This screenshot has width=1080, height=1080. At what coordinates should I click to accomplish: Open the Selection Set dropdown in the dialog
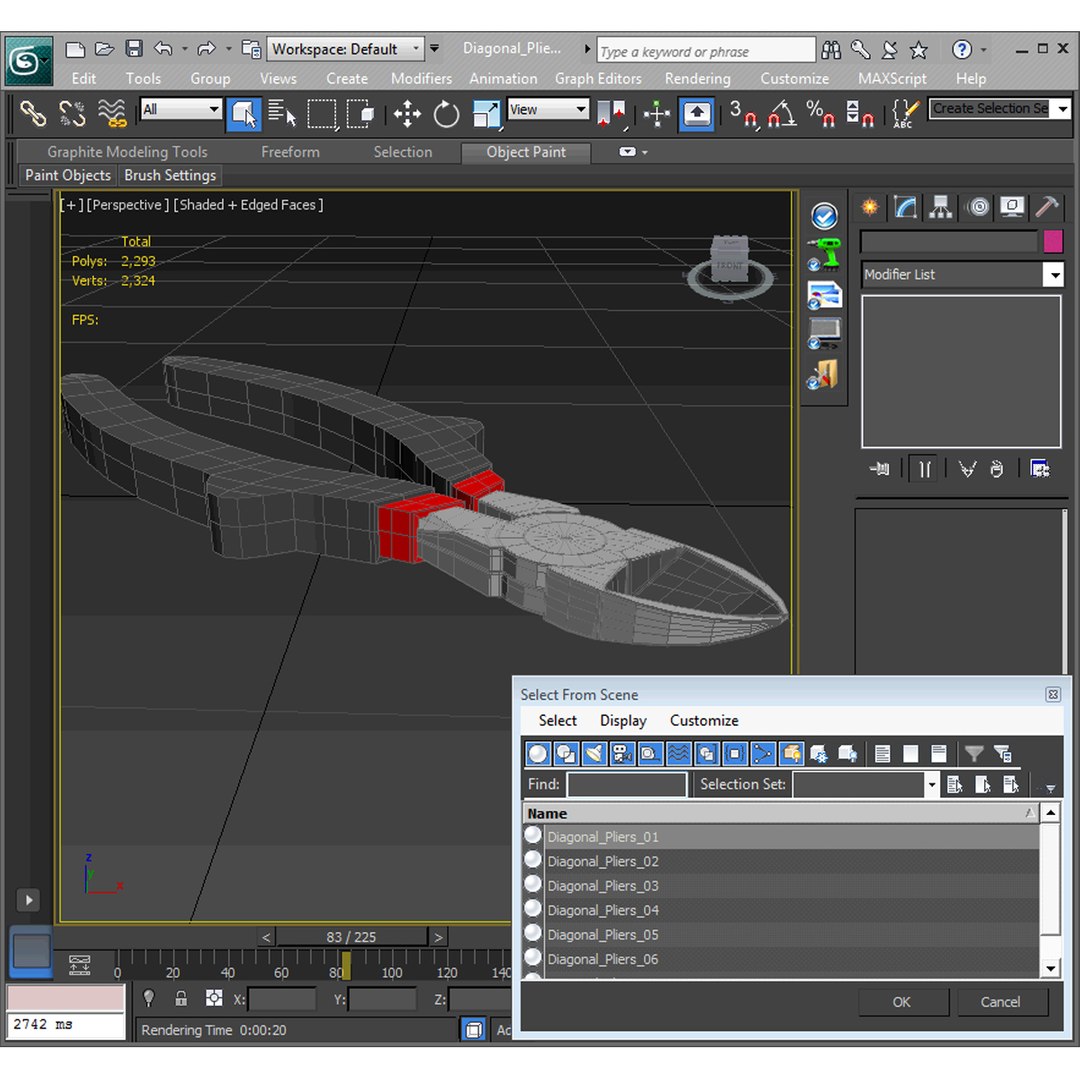click(x=931, y=784)
